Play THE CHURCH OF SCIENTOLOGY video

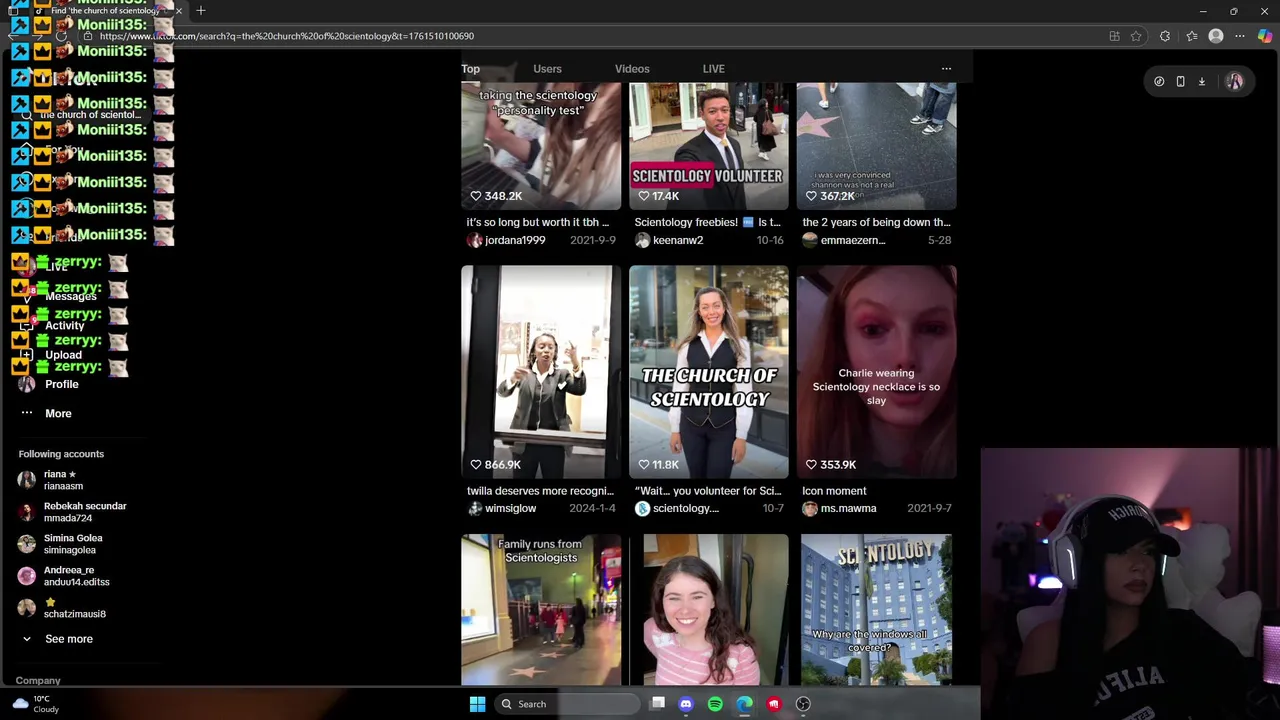coord(709,371)
